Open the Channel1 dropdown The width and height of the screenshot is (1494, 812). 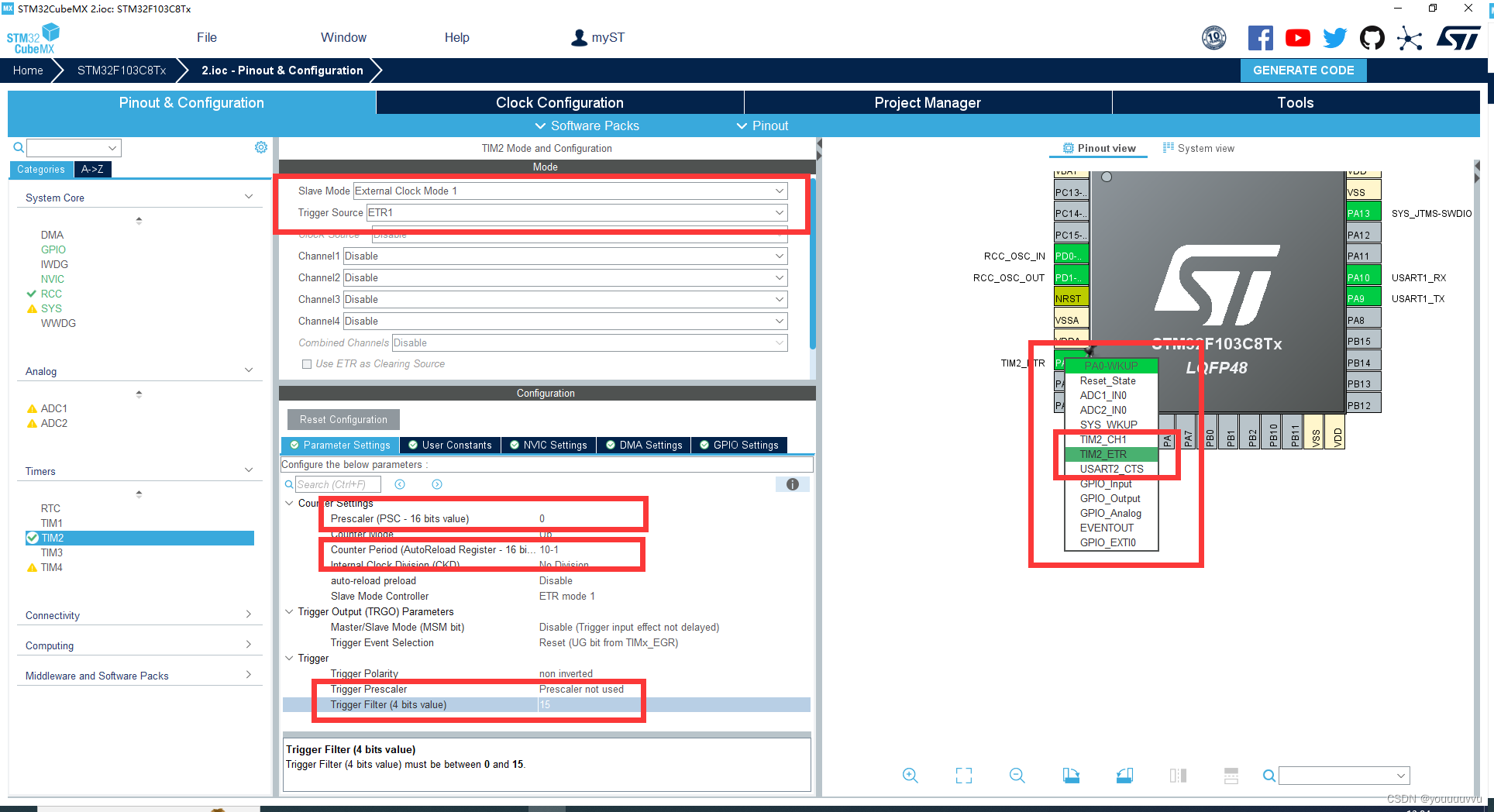[566, 256]
